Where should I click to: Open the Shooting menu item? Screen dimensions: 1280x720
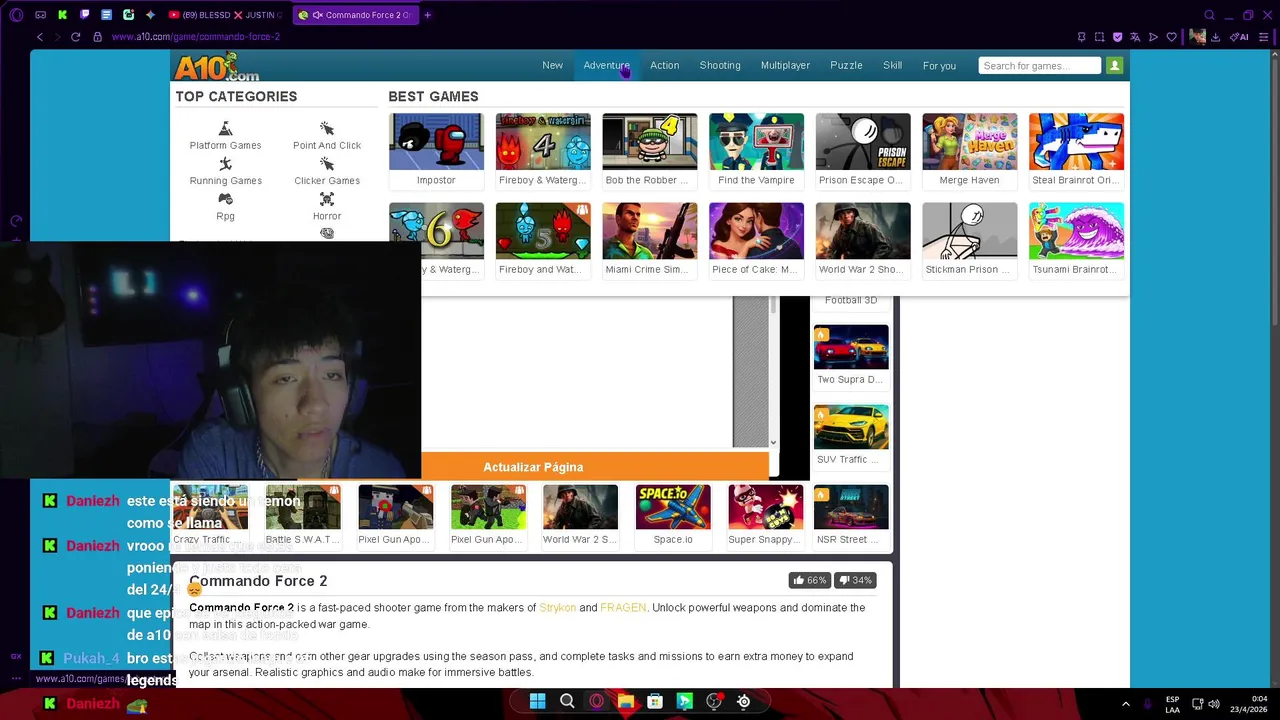[720, 66]
